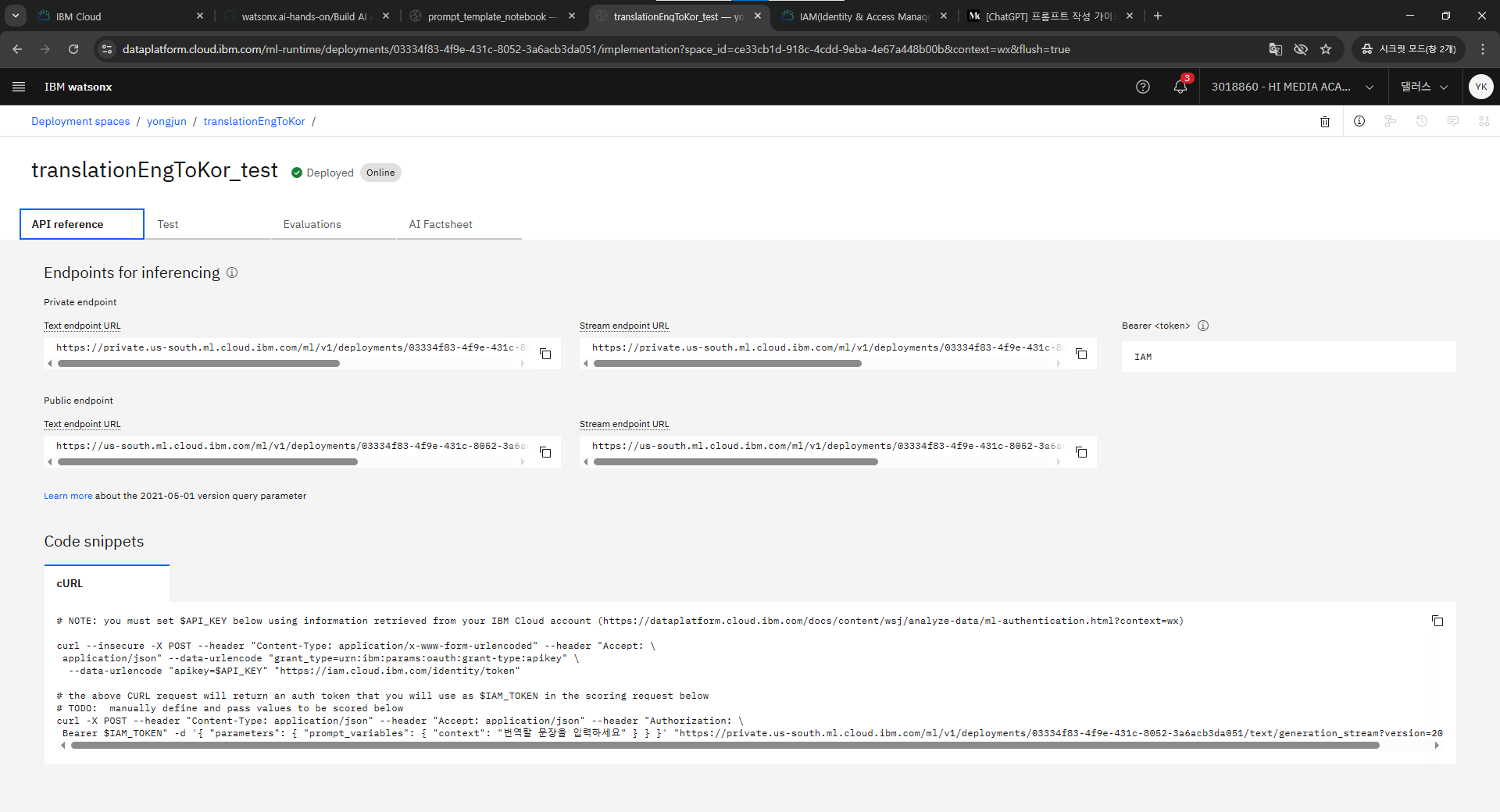Click the Learn more link

[68, 496]
